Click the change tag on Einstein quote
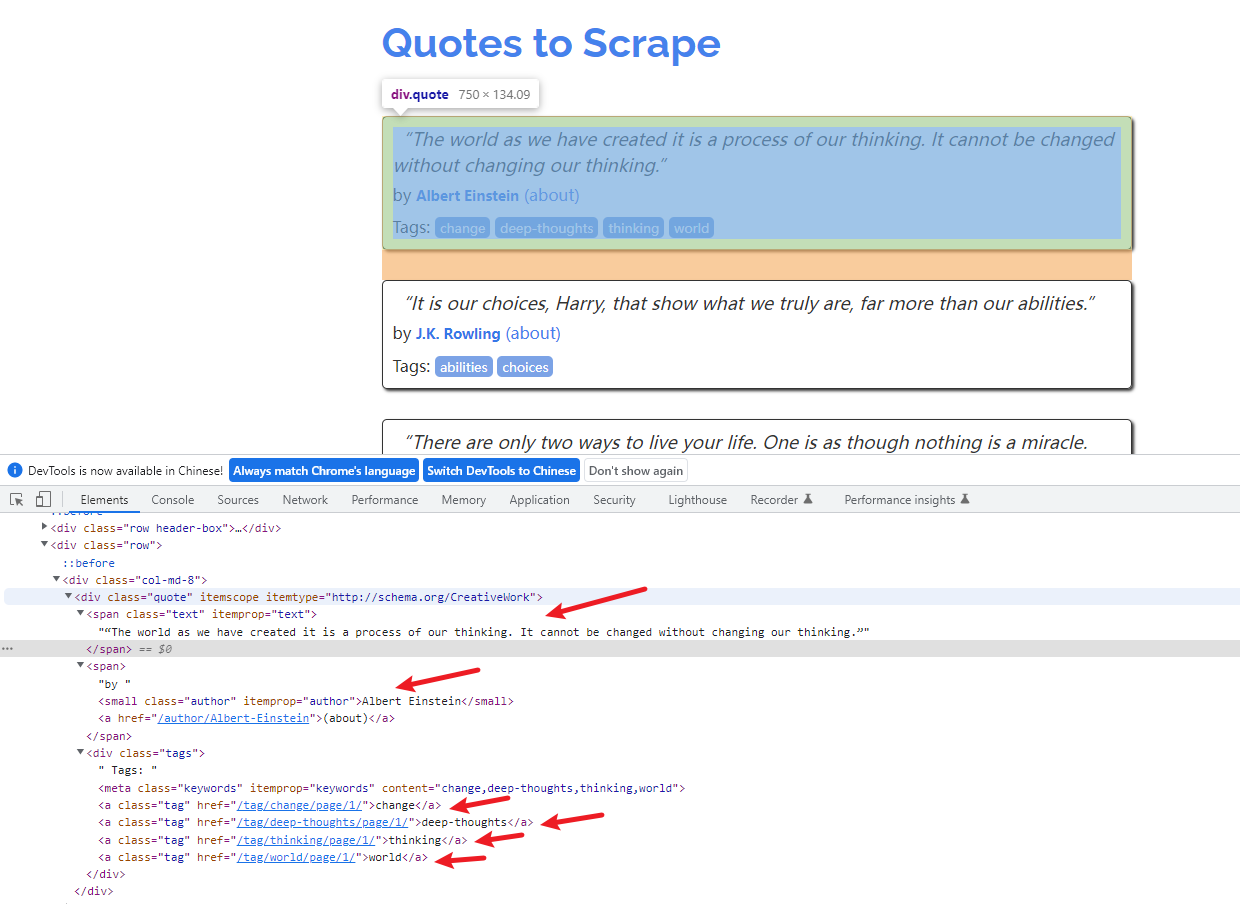The image size is (1240, 904). [462, 228]
